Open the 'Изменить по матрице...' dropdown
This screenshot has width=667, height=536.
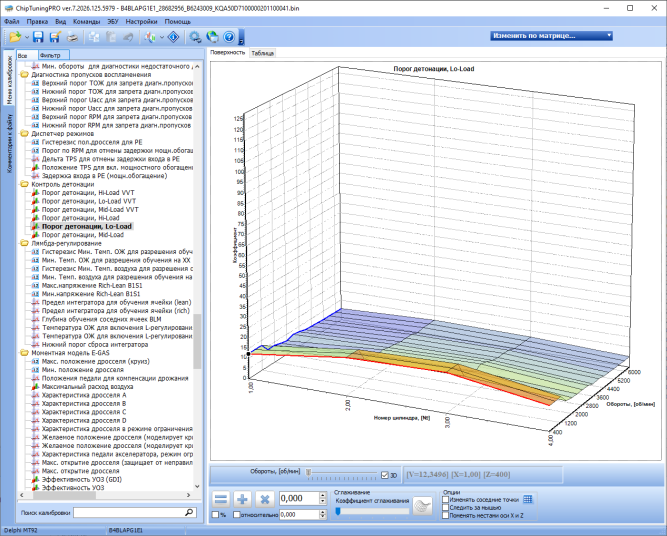tap(551, 36)
